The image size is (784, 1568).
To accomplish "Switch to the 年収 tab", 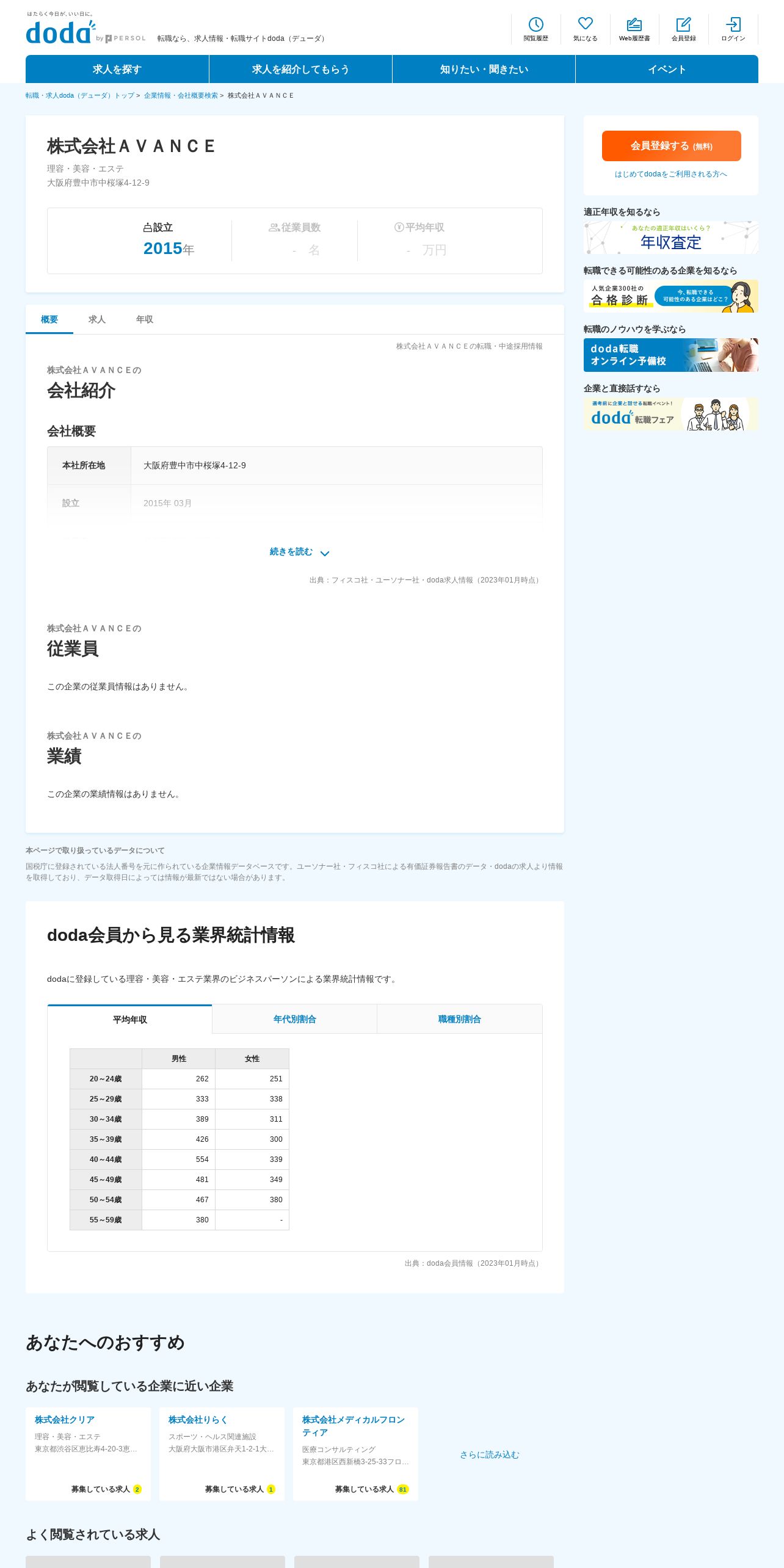I will coord(145,319).
